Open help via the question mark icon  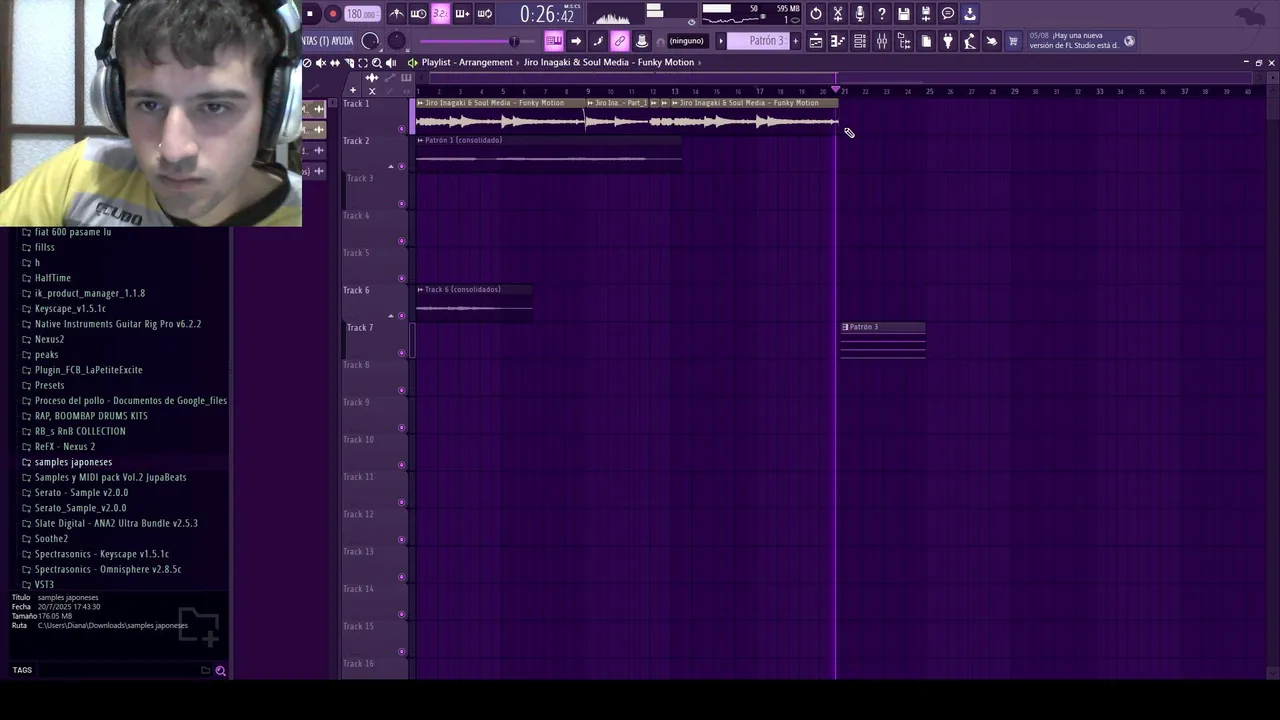click(882, 14)
